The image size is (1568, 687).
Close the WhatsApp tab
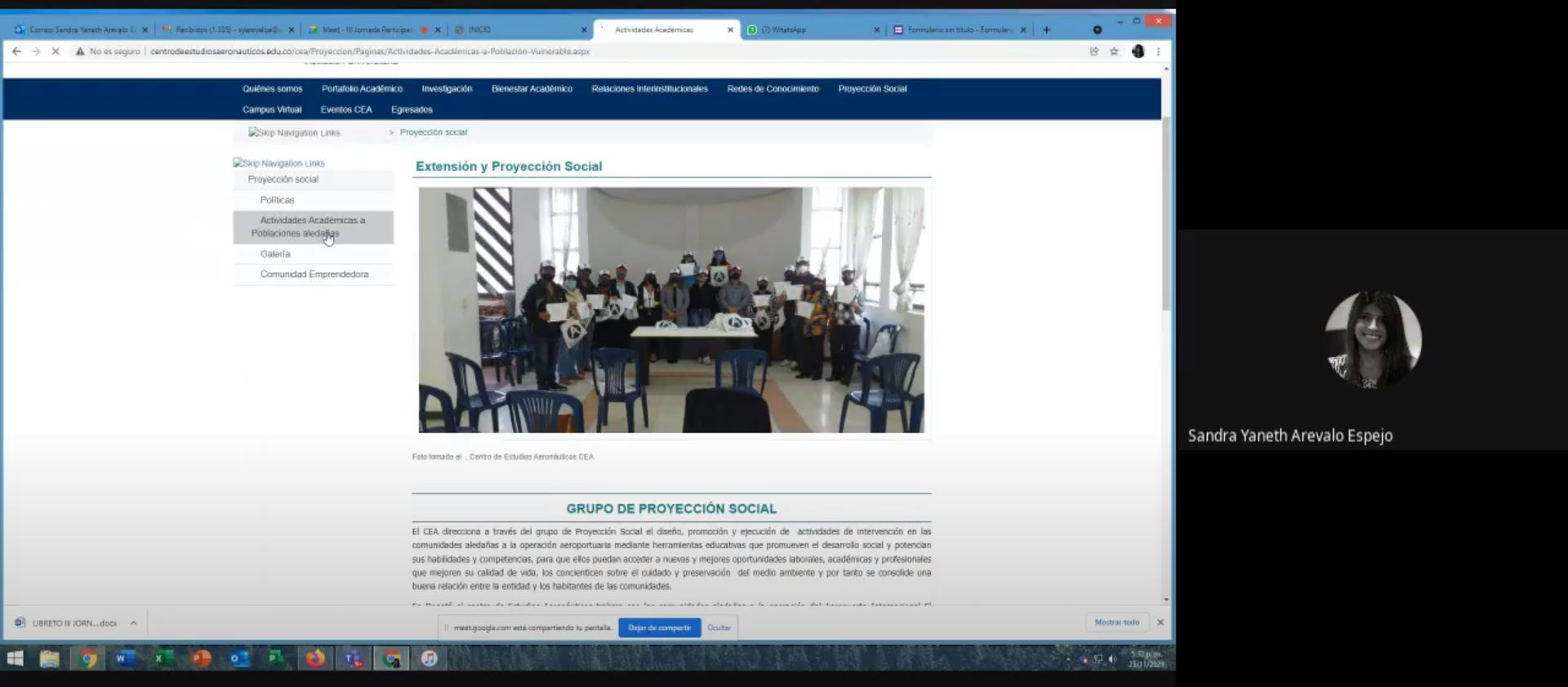point(877,29)
